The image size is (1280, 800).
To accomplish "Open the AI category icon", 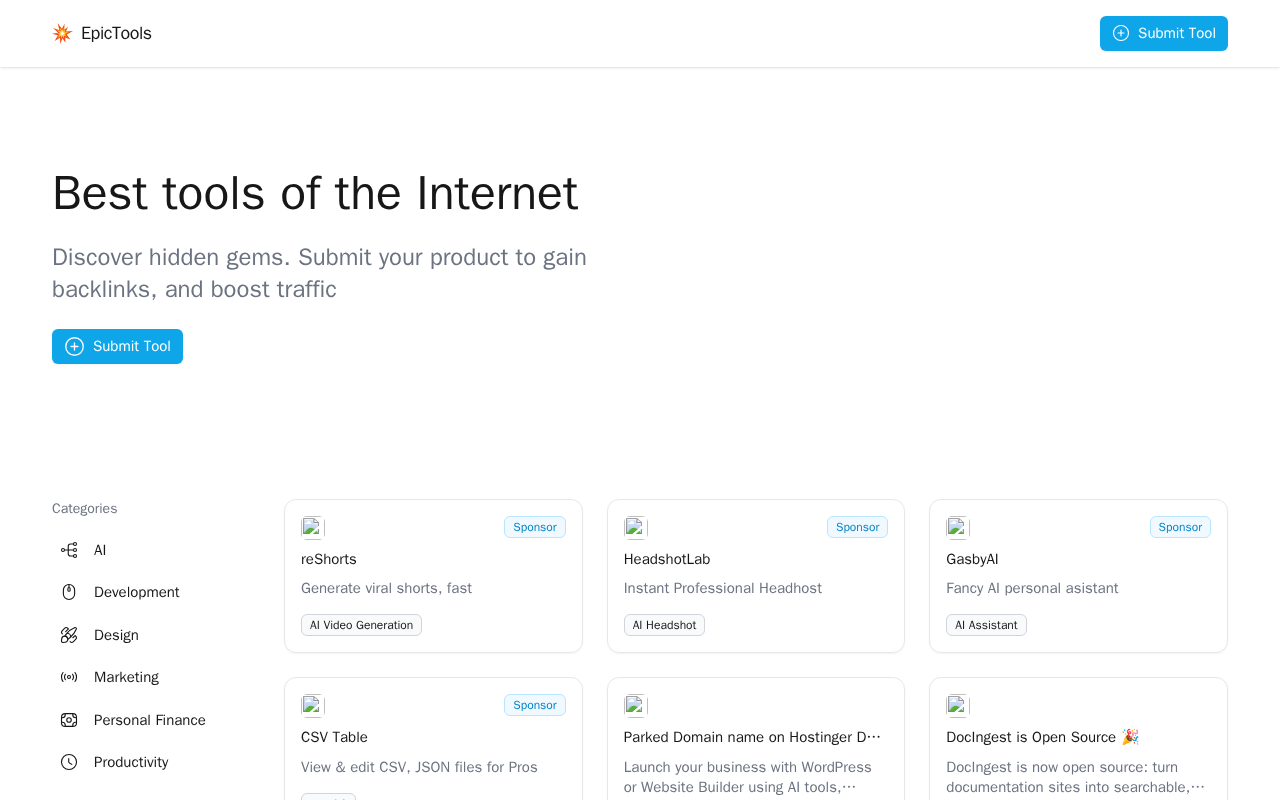I will (69, 550).
